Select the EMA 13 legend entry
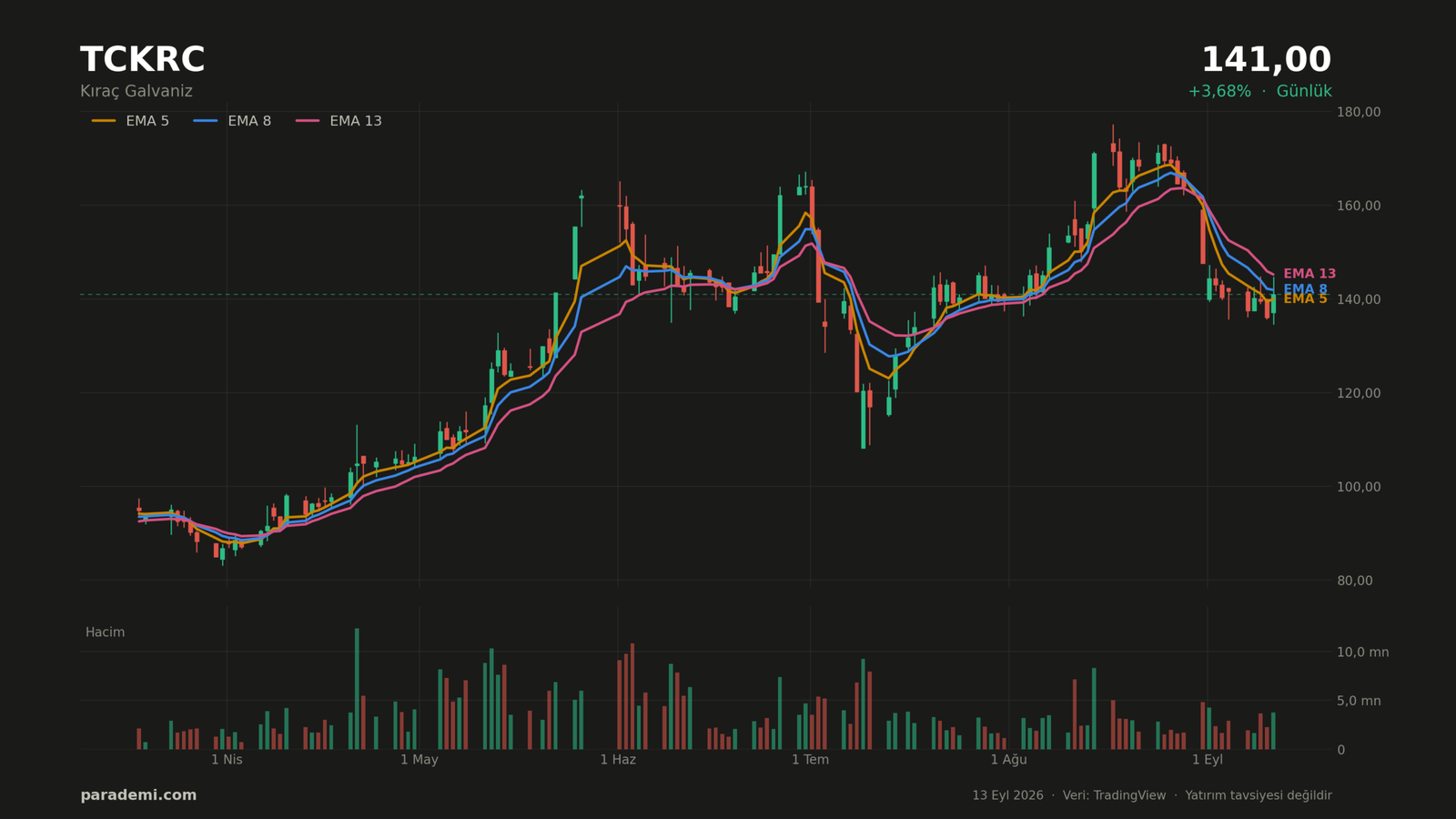Image resolution: width=1456 pixels, height=819 pixels. click(x=339, y=121)
